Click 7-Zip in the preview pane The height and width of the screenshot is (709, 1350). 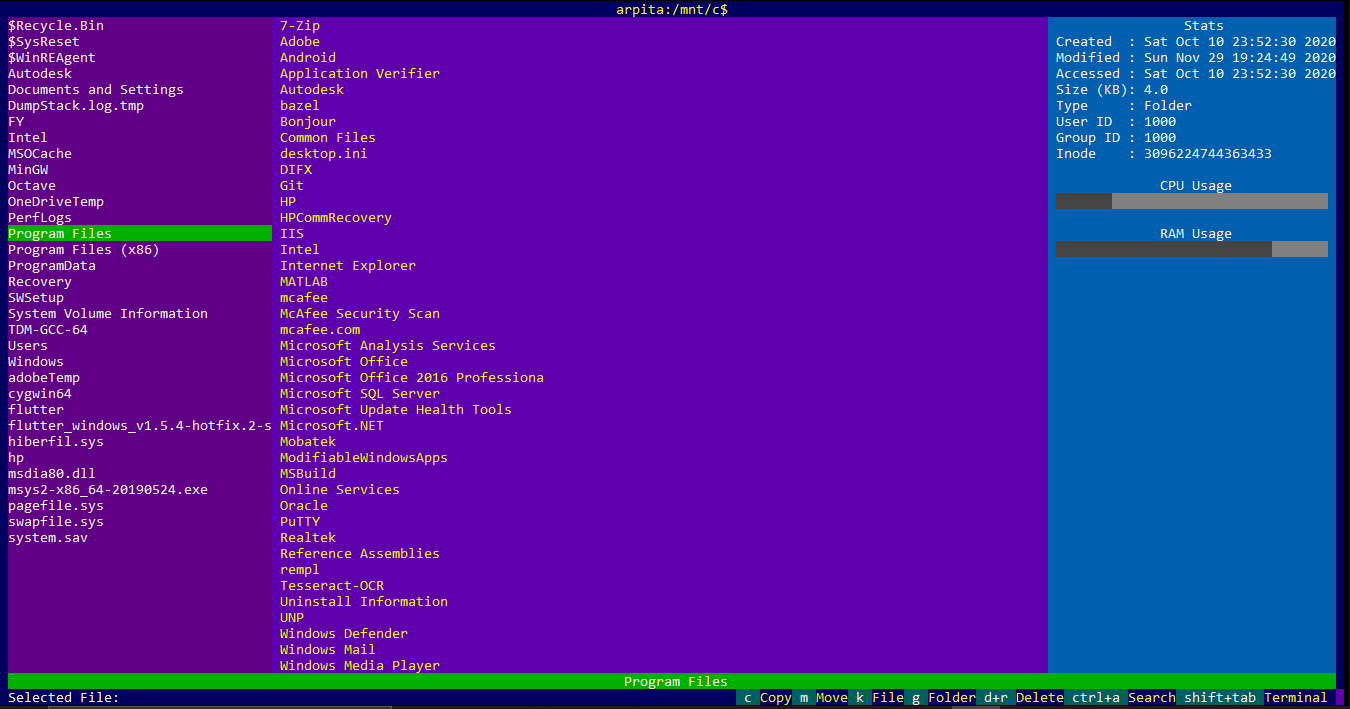[x=300, y=25]
